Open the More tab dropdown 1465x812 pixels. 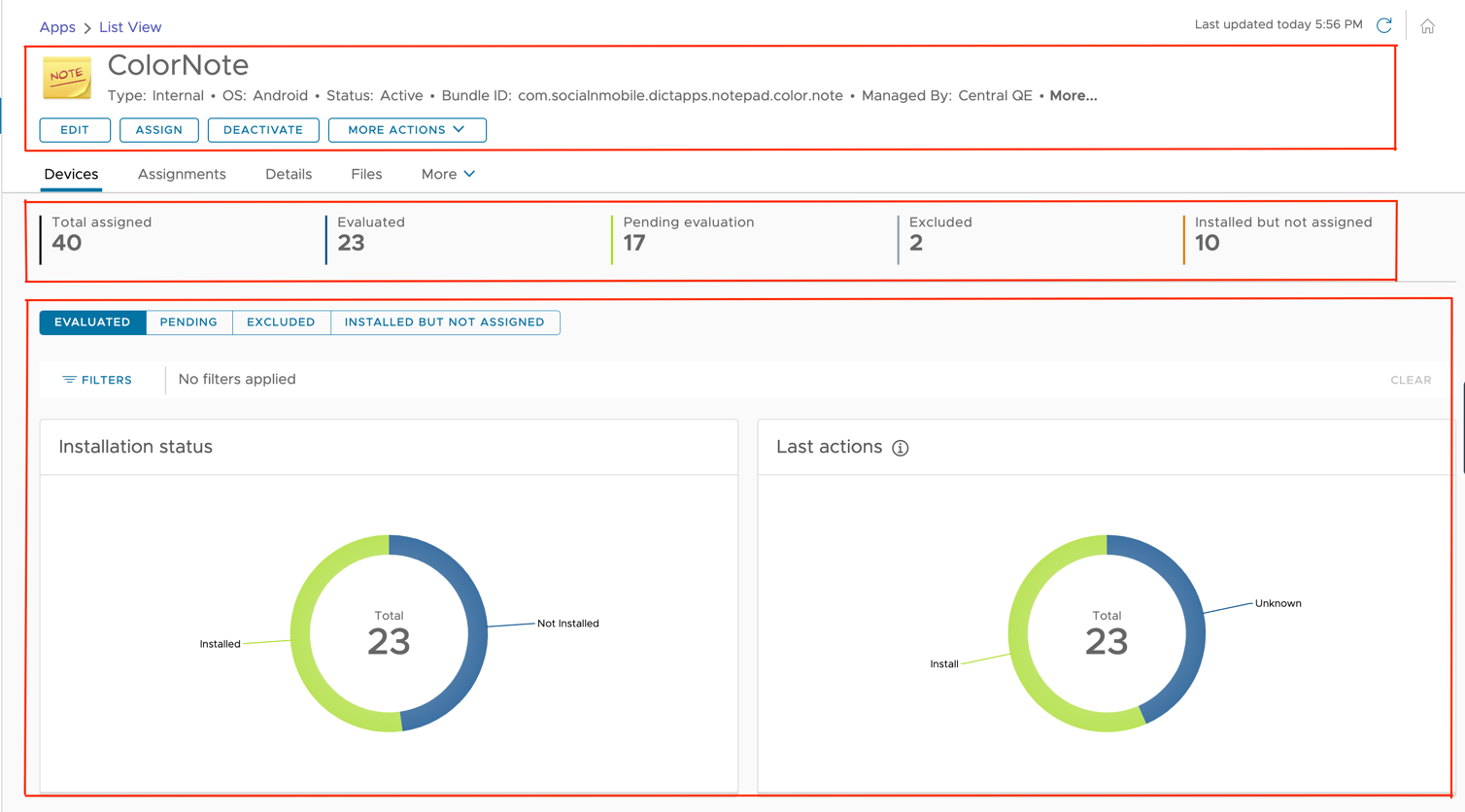point(448,175)
